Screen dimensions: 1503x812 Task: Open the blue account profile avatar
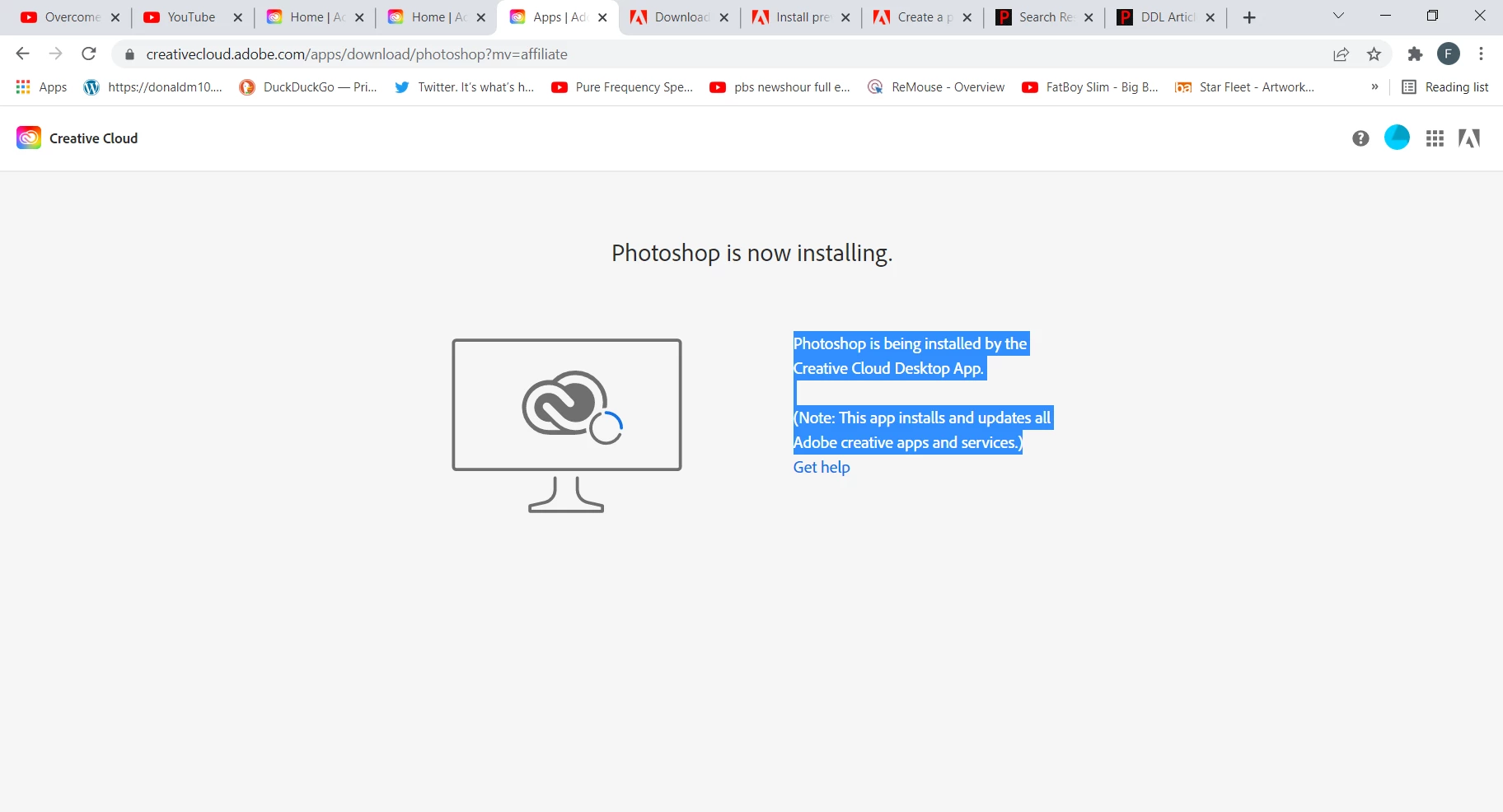[x=1397, y=138]
